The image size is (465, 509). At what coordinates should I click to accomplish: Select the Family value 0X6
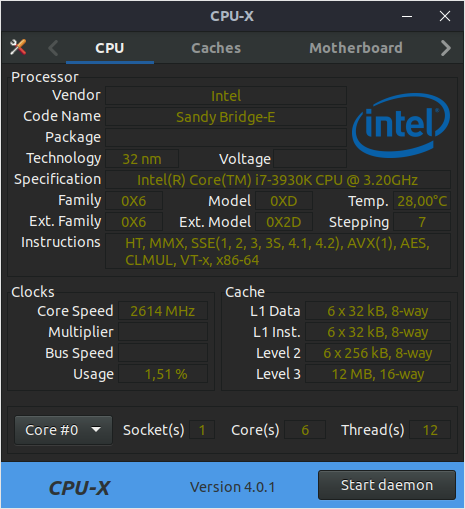click(x=134, y=201)
